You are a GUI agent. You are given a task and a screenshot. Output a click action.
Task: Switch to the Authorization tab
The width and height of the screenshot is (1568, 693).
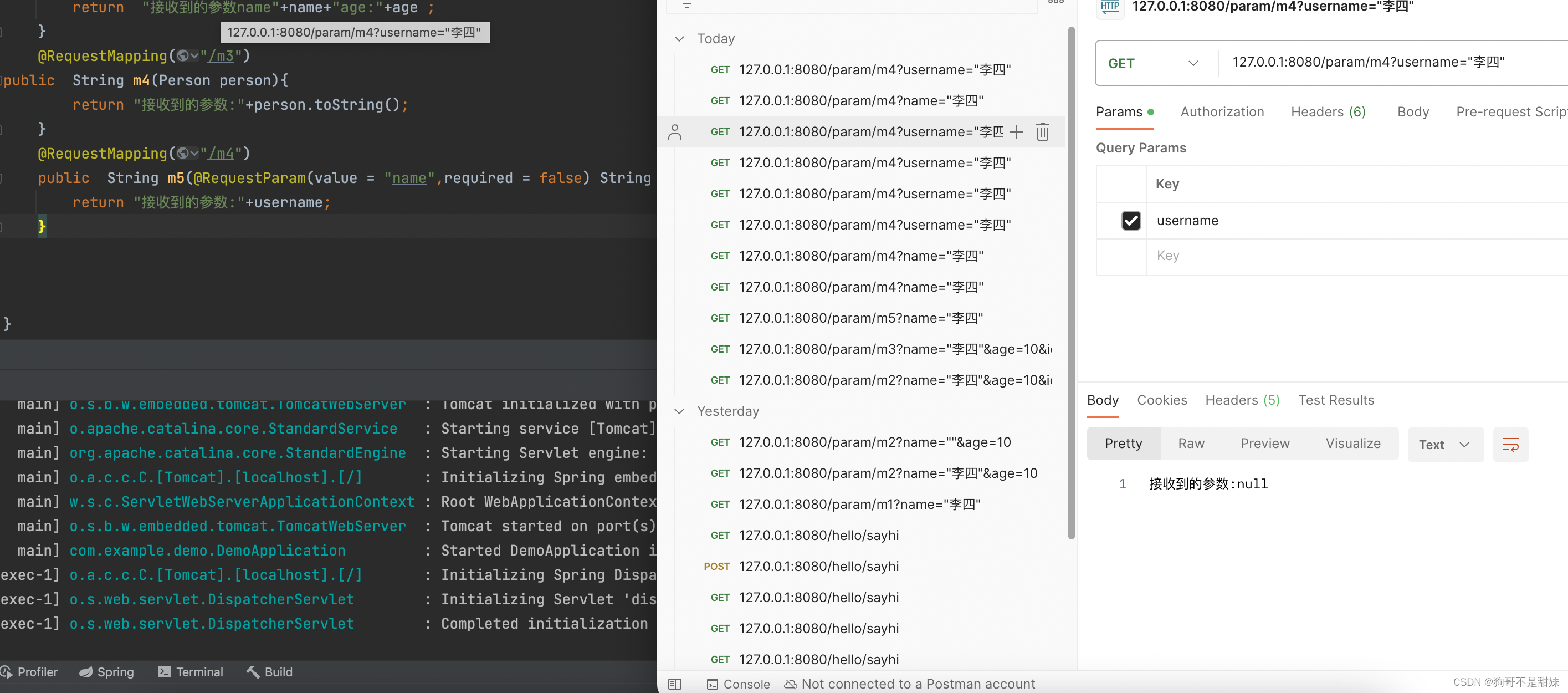point(1222,112)
